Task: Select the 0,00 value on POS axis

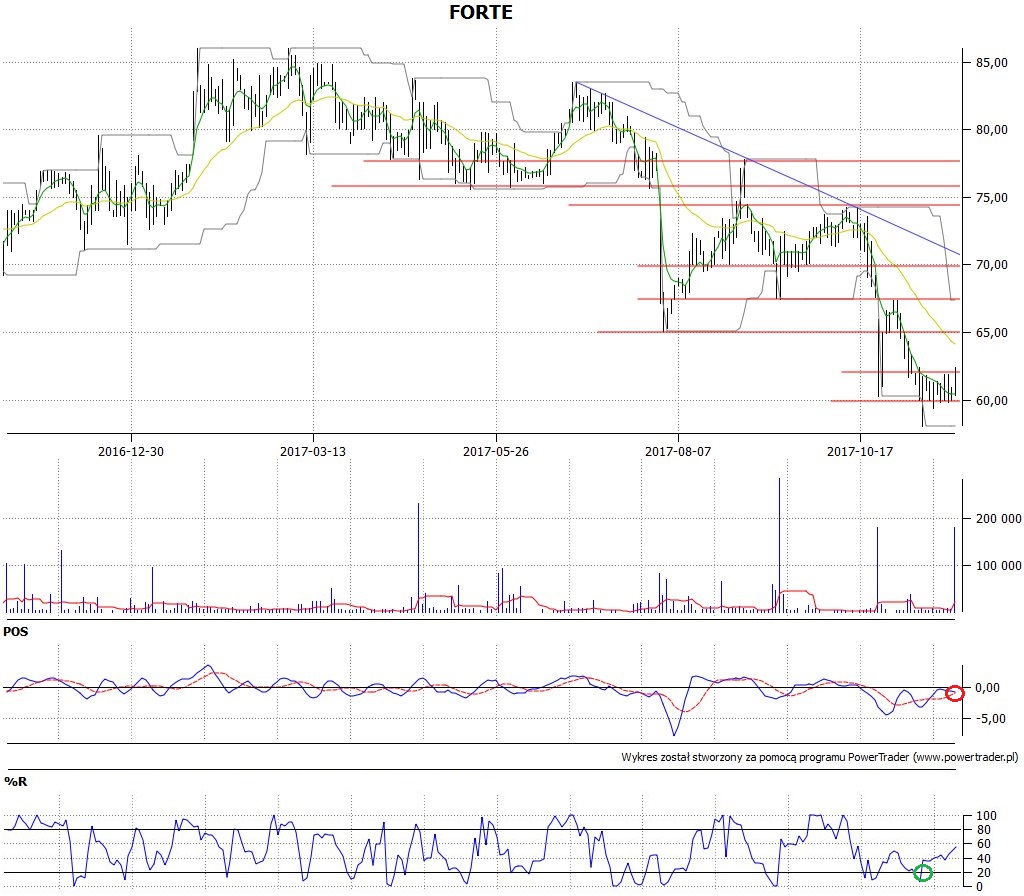Action: point(987,688)
